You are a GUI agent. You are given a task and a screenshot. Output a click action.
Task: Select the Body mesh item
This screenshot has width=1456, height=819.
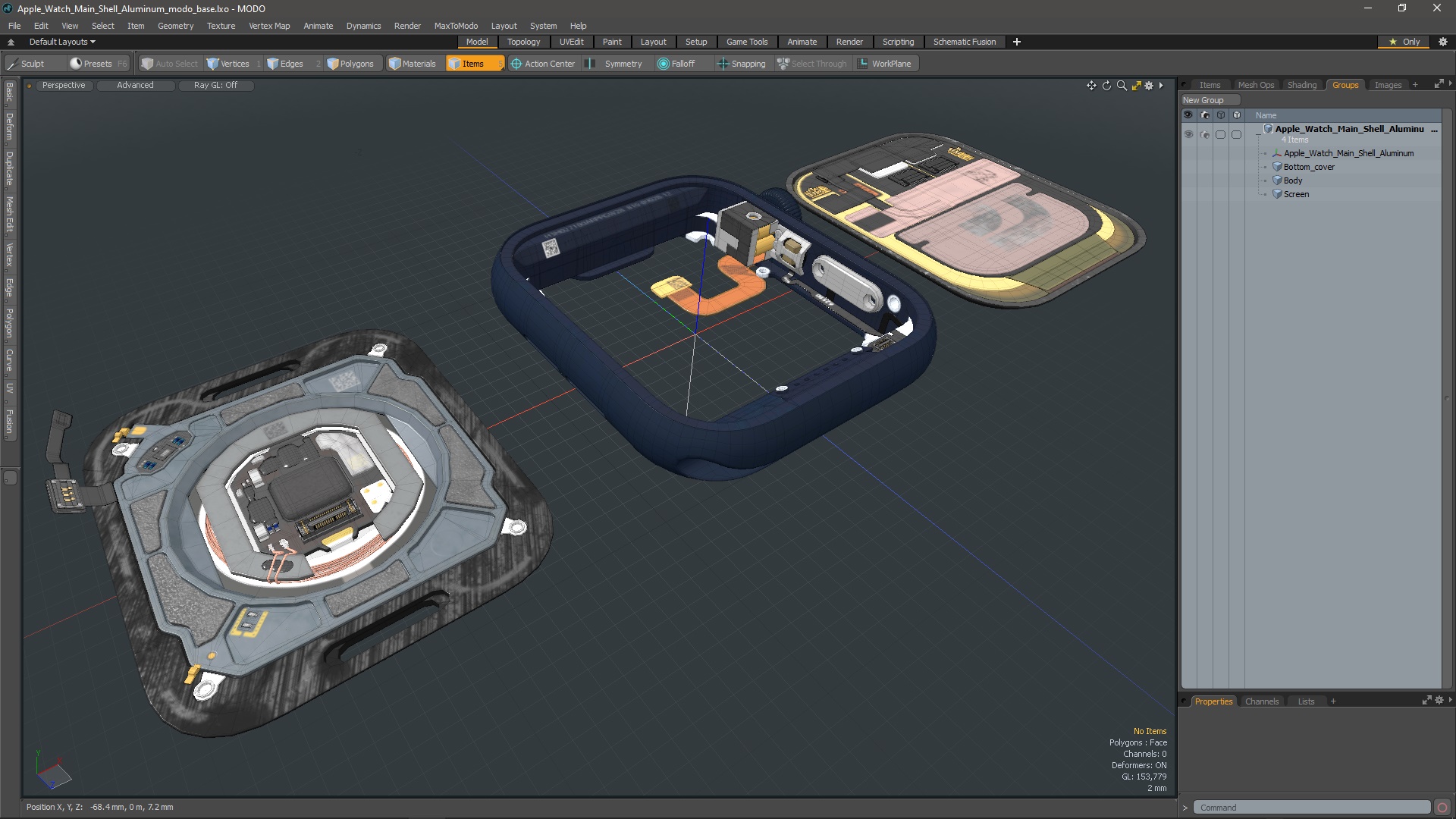(x=1292, y=180)
